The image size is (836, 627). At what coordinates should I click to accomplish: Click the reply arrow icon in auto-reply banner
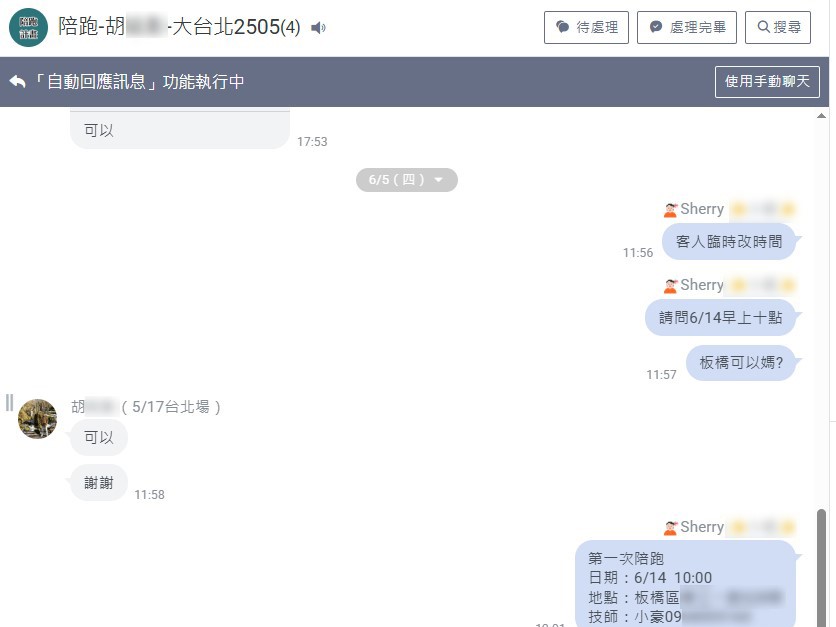18,82
